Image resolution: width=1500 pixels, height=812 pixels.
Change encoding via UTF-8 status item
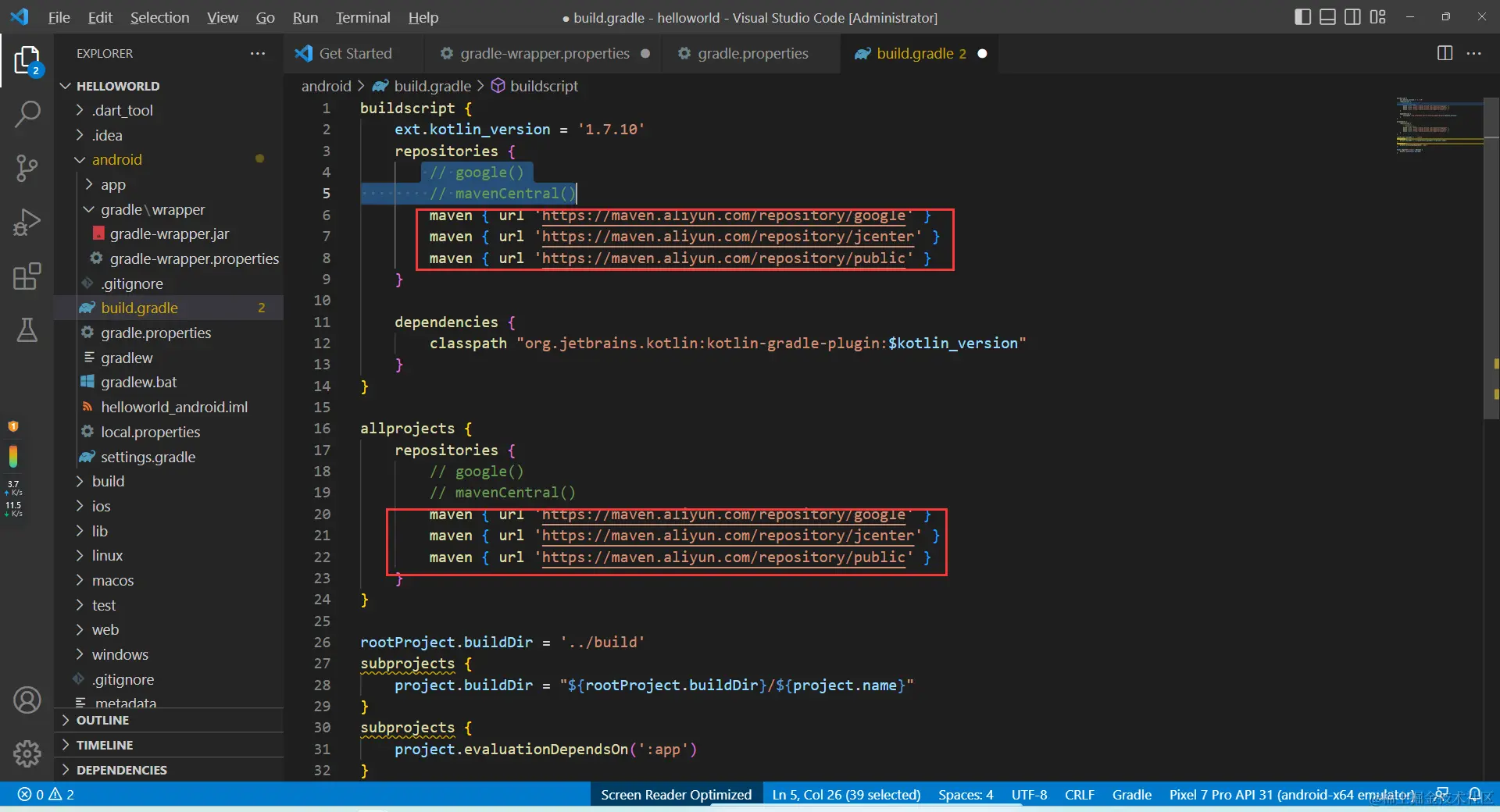[1029, 795]
